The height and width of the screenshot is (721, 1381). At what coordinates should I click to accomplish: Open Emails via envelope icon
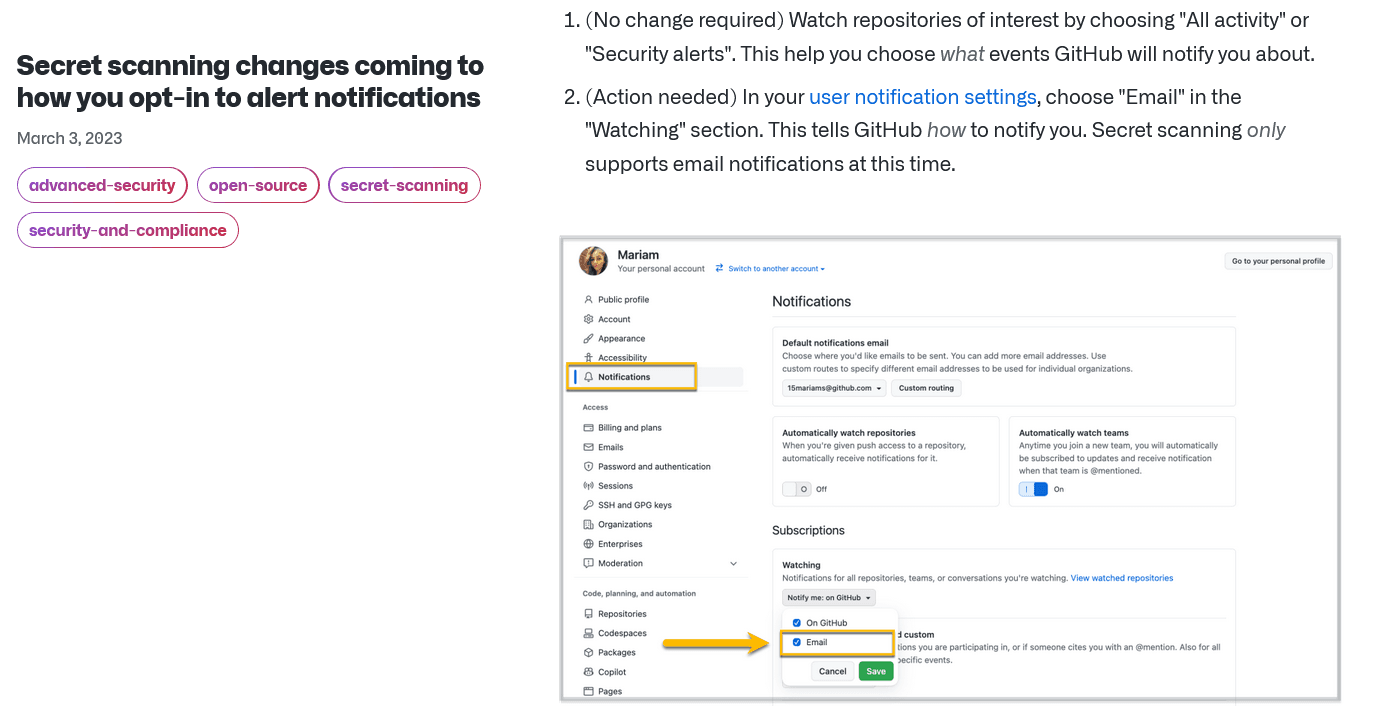click(x=589, y=447)
